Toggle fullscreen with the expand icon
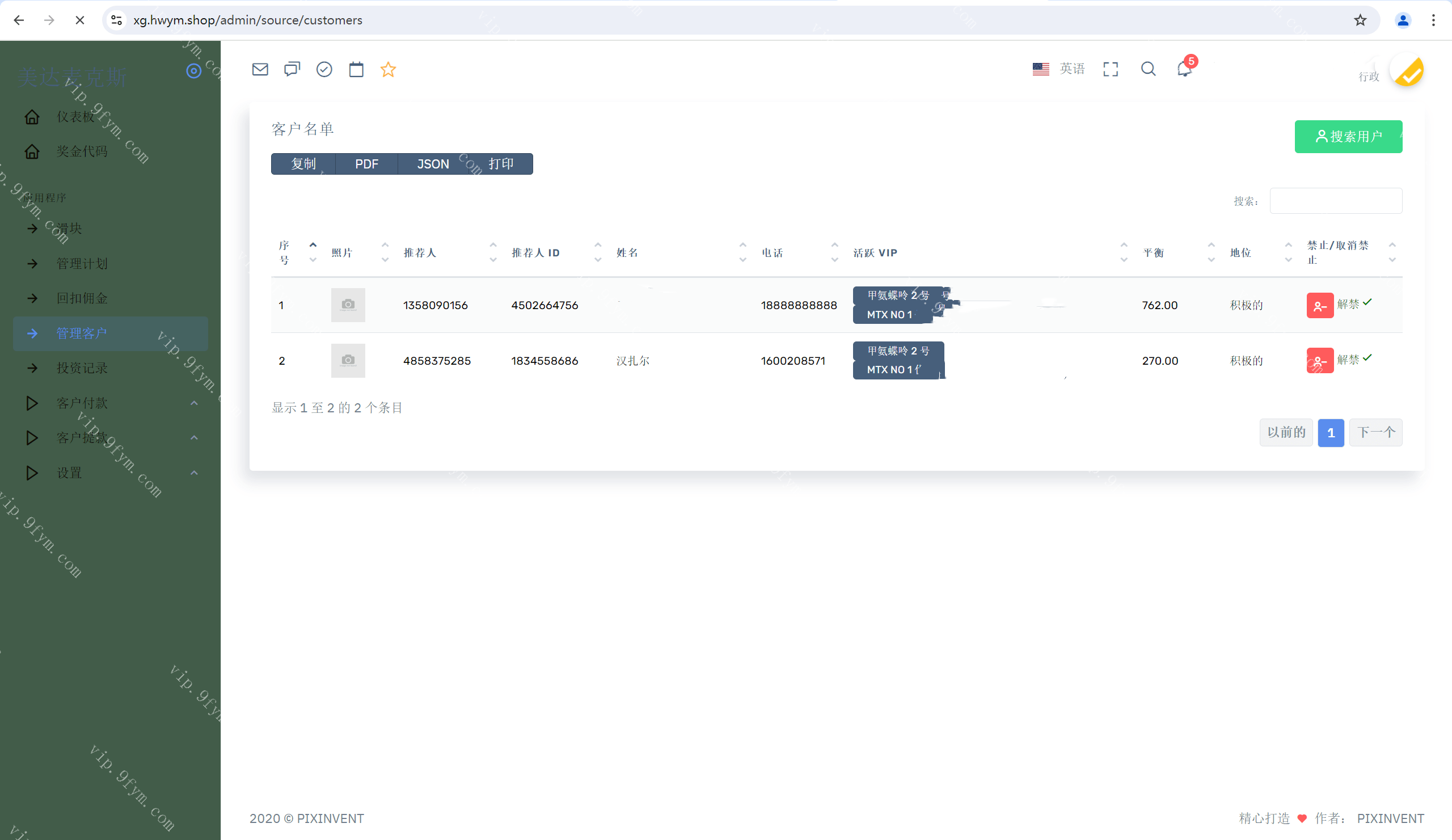The height and width of the screenshot is (840, 1452). [1111, 69]
